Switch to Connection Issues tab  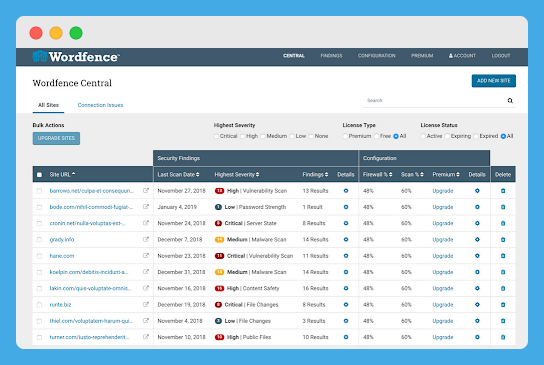100,105
